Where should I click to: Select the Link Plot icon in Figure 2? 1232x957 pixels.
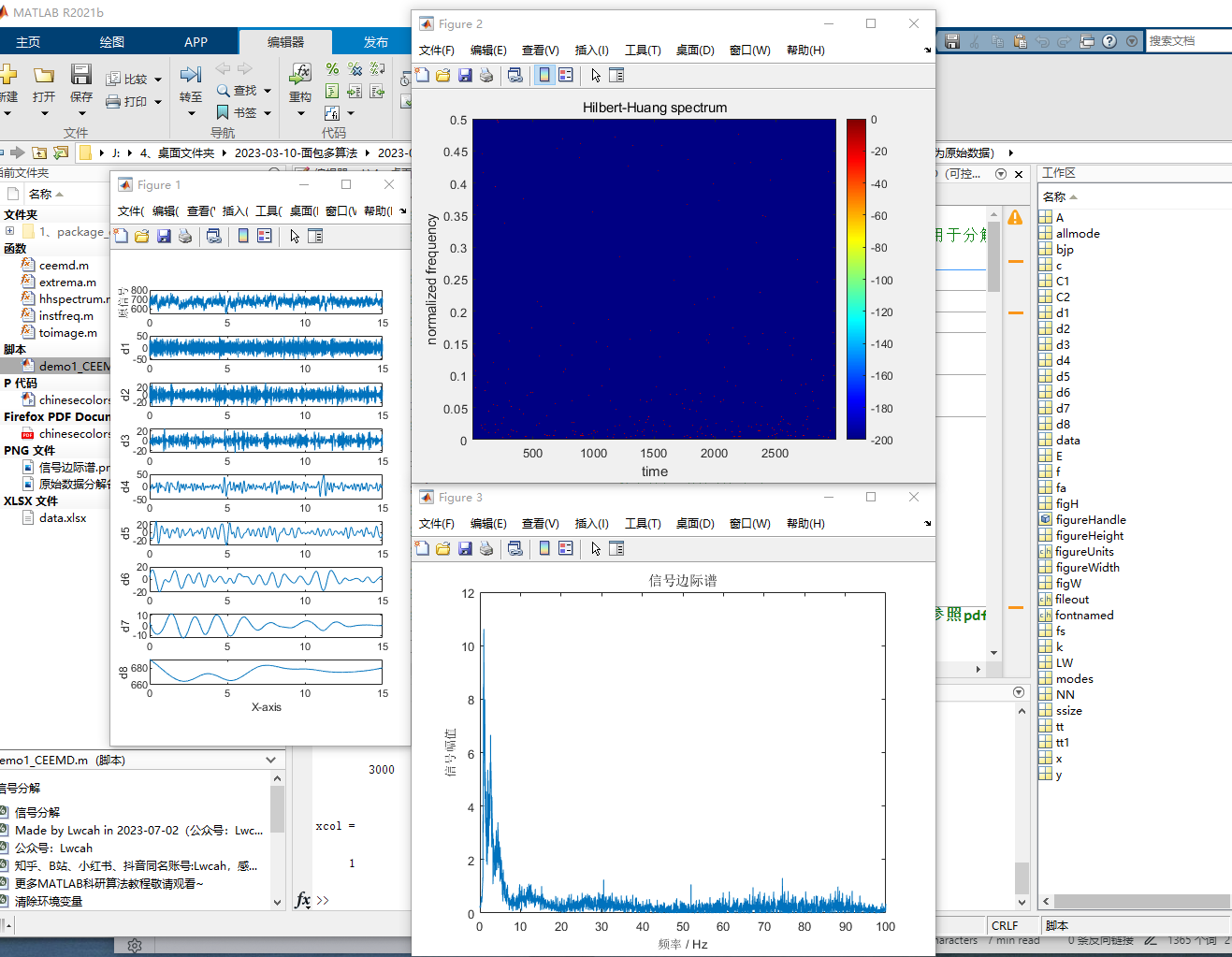coord(515,75)
